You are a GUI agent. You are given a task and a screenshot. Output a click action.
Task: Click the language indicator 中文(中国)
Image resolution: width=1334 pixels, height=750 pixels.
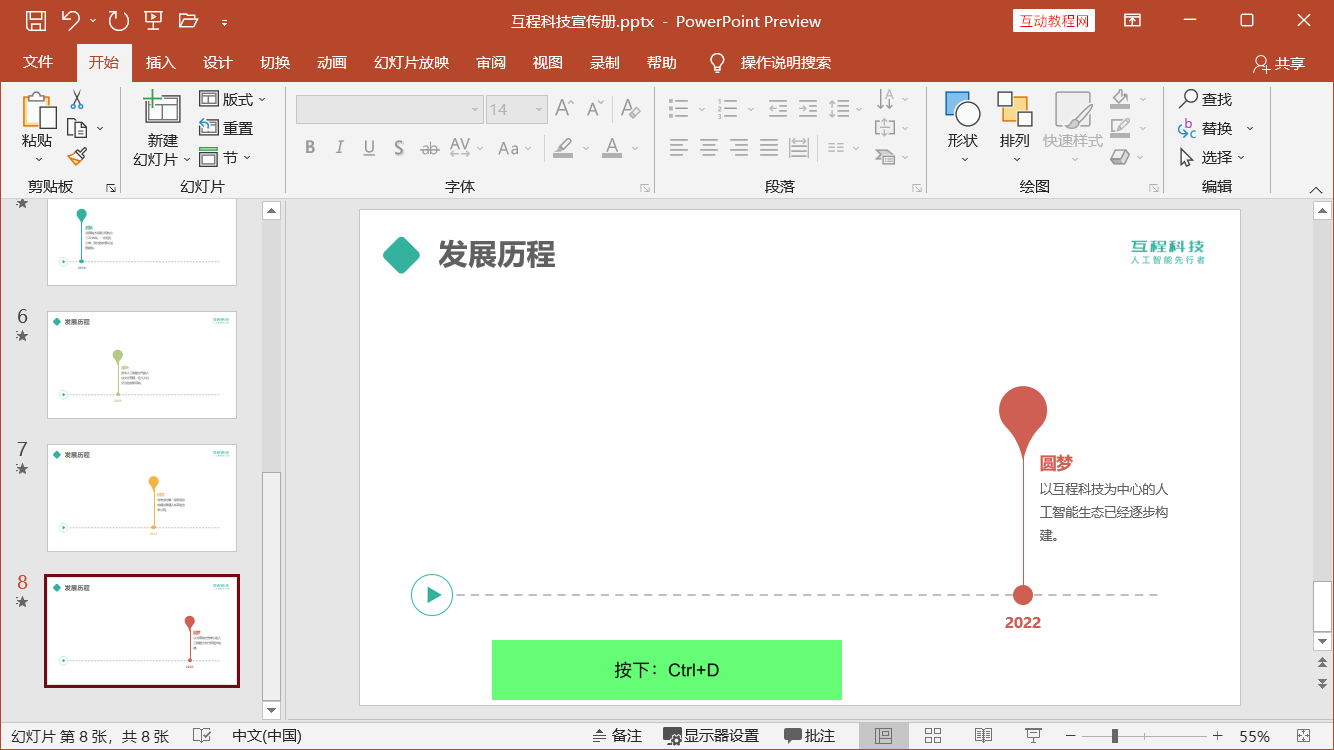coord(267,736)
